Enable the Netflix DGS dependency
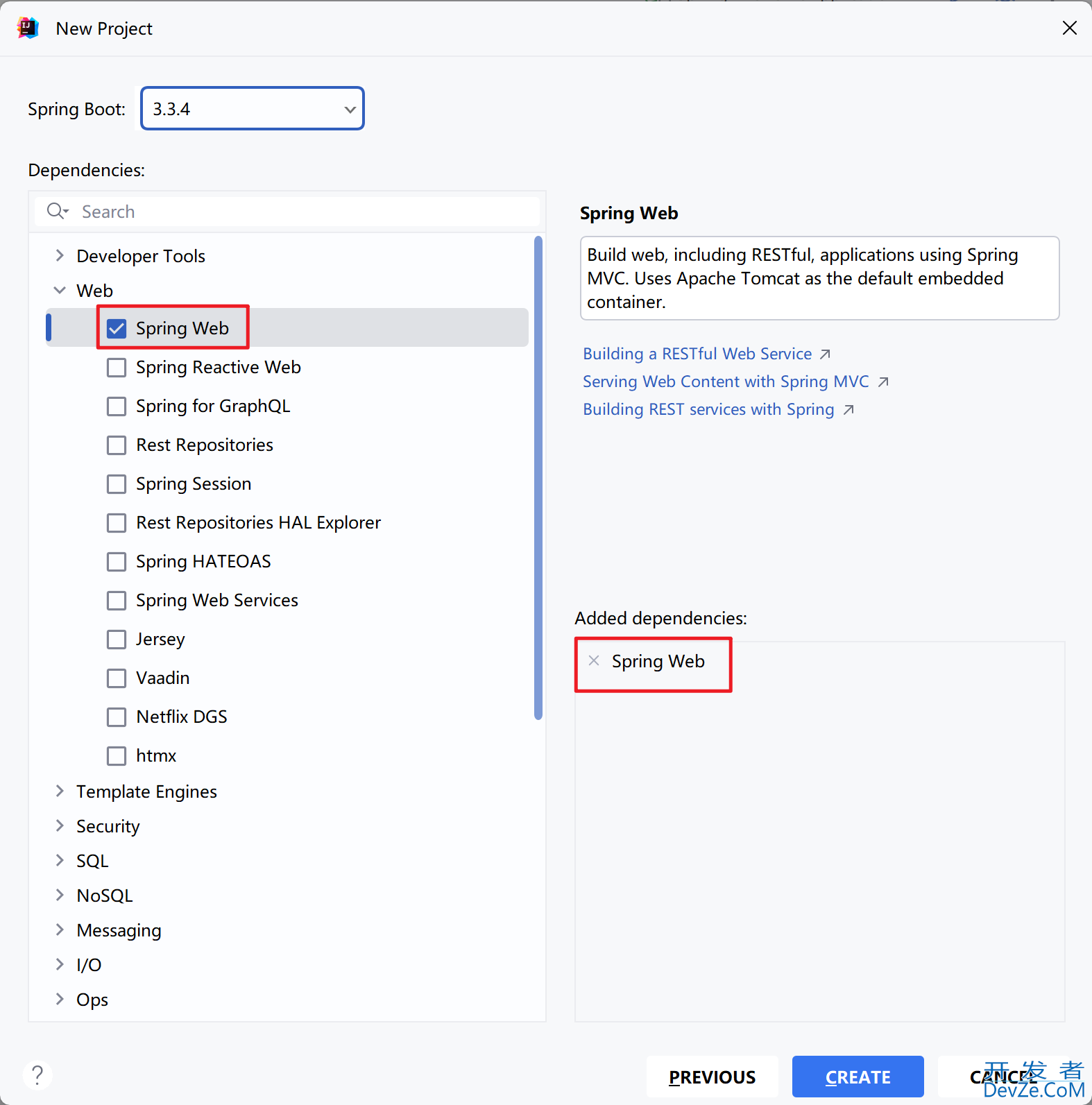This screenshot has height=1105, width=1092. tap(117, 717)
